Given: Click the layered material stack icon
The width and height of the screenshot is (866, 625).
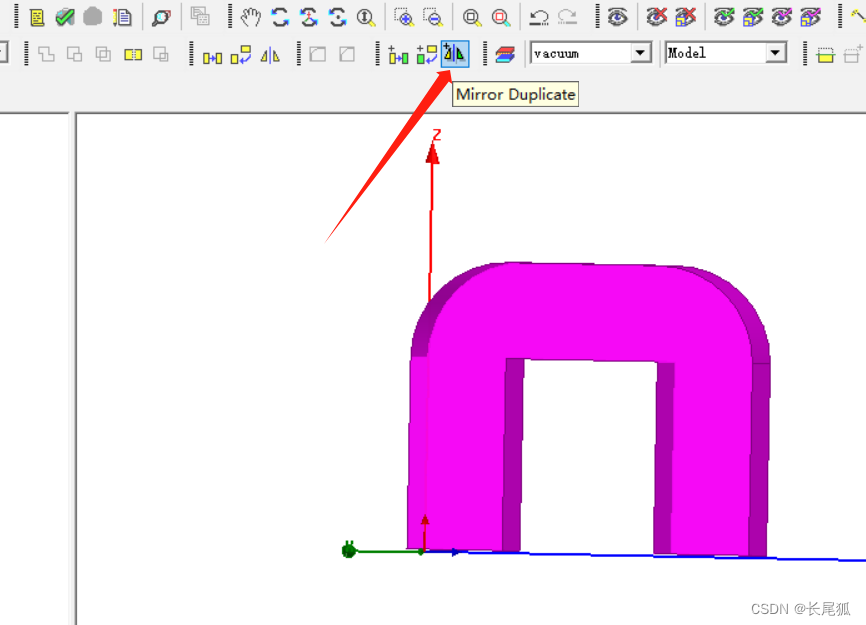Looking at the screenshot, I should [x=505, y=55].
